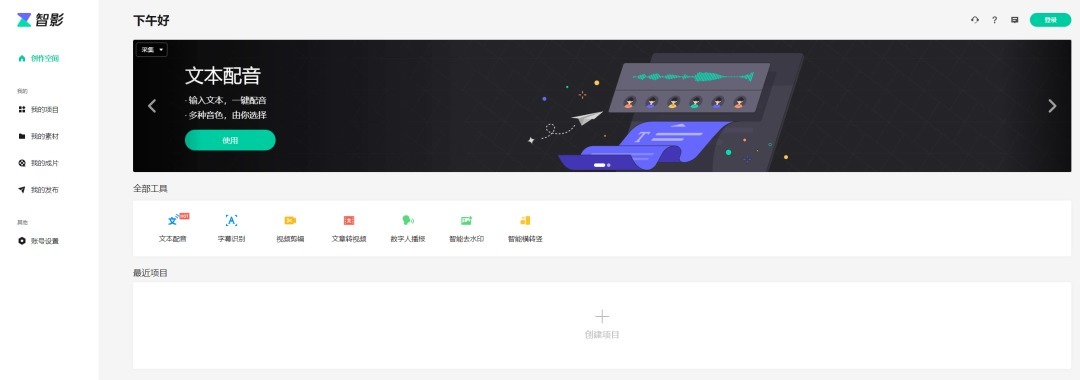The width and height of the screenshot is (1080, 380).
Task: Show the previous banner slide
Action: coord(152,105)
